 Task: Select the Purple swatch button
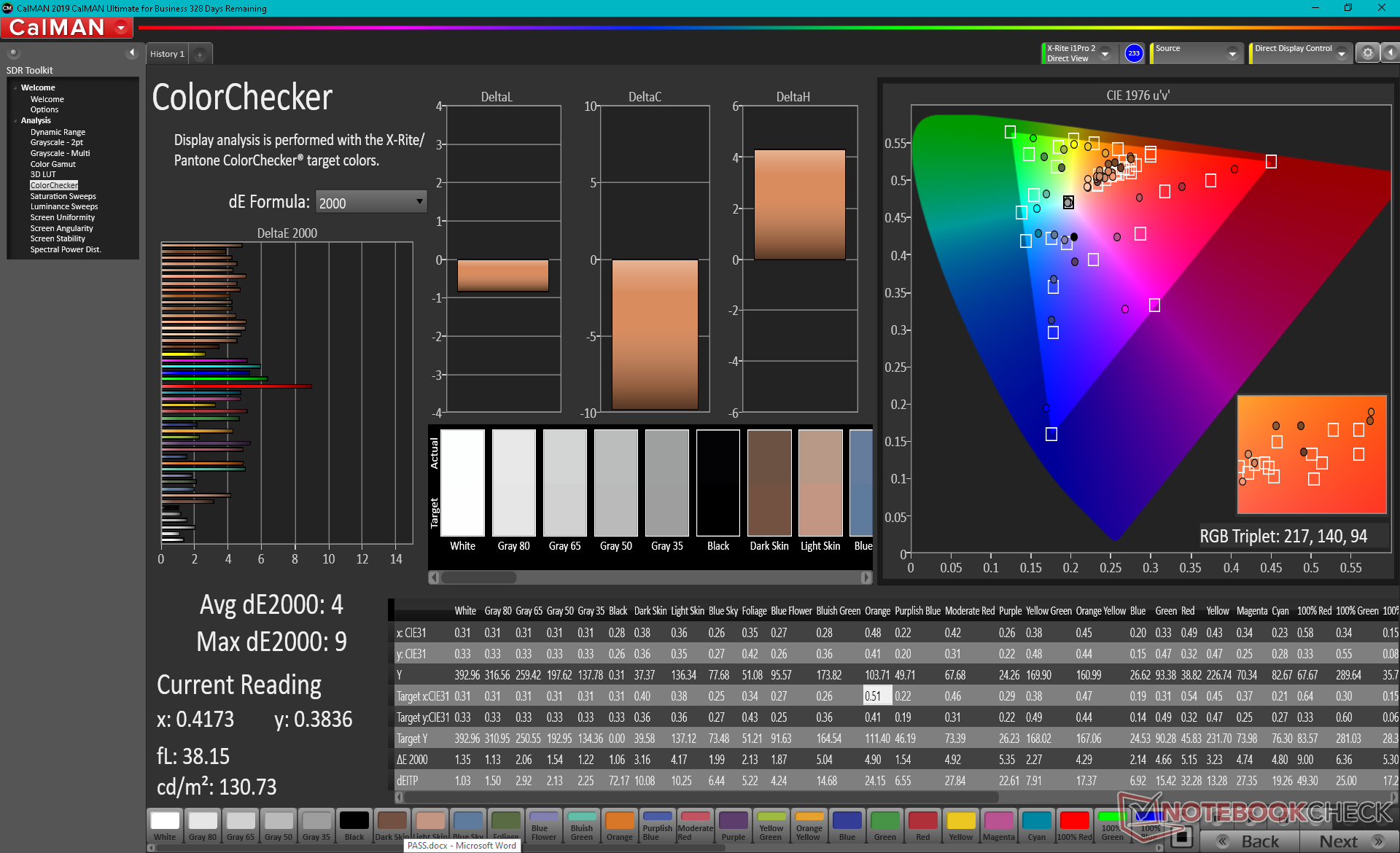point(734,825)
